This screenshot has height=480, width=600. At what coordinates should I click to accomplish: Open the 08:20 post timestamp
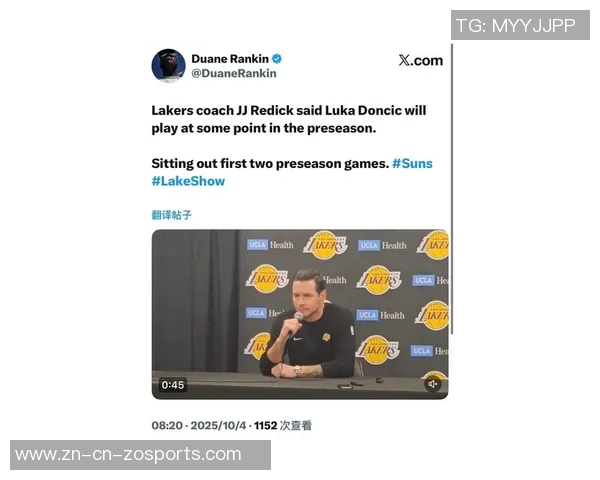click(x=167, y=425)
